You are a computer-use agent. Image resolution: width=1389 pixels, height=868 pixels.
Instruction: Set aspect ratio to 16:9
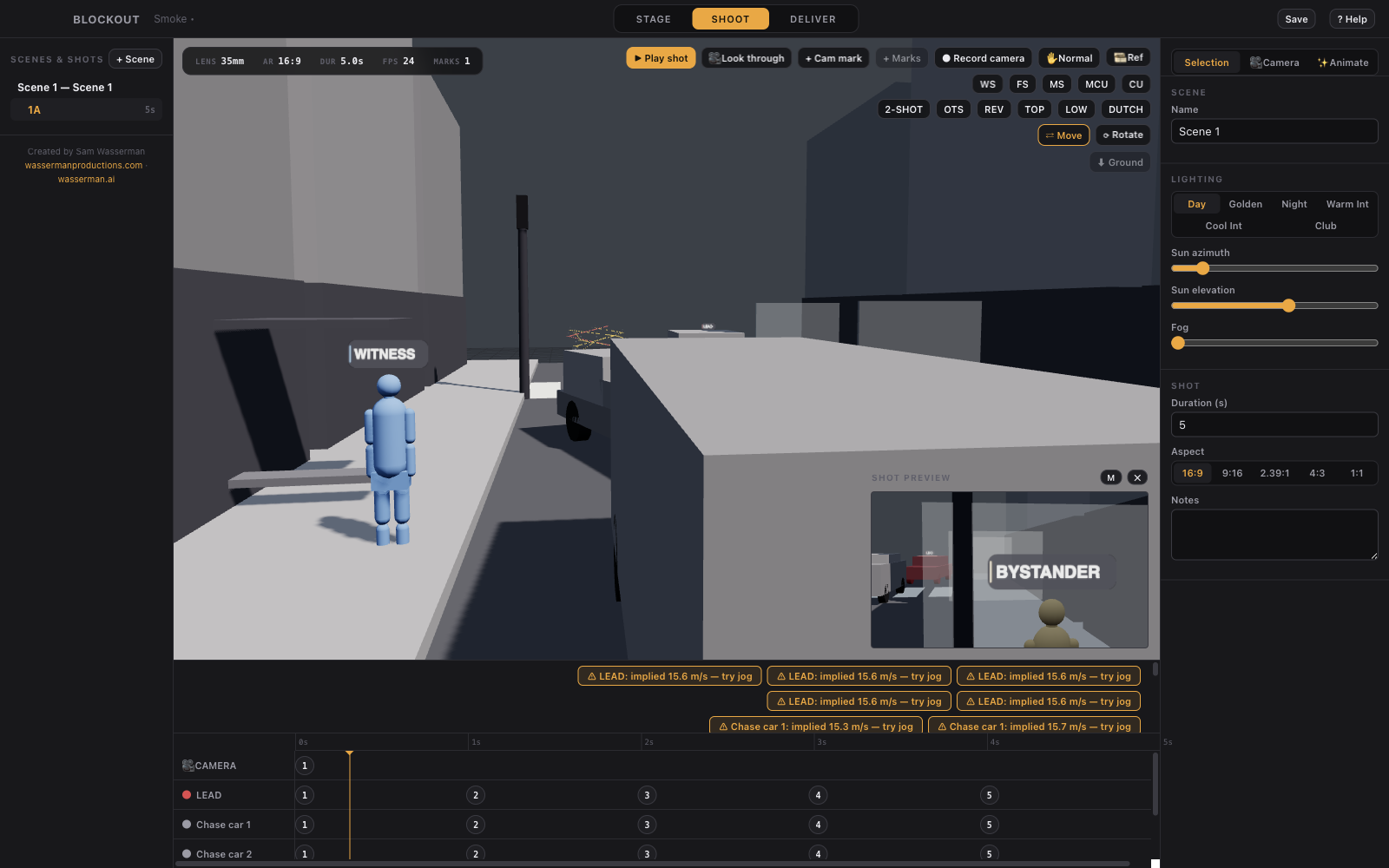[x=1192, y=473]
